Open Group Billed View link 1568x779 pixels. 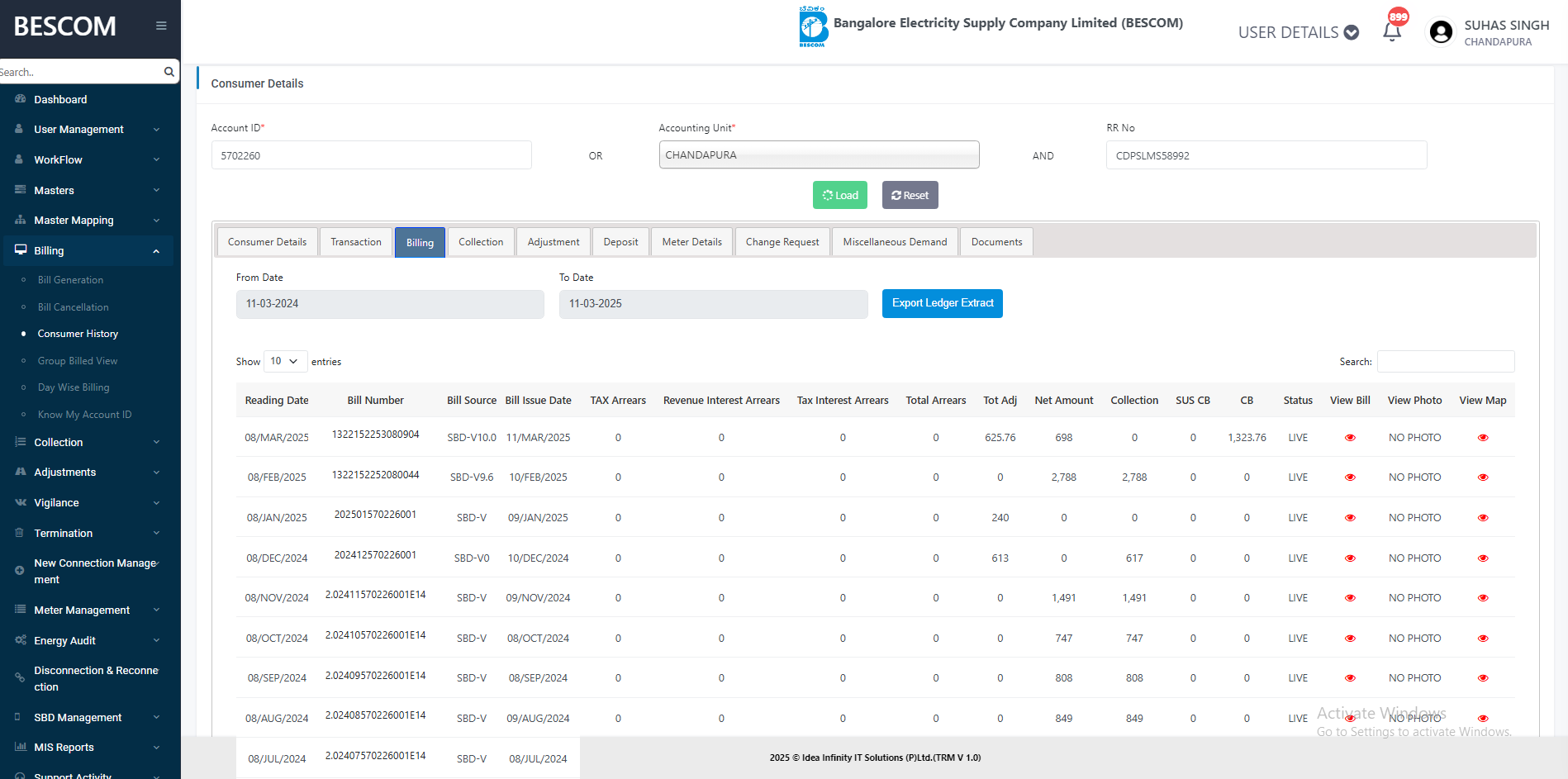78,361
